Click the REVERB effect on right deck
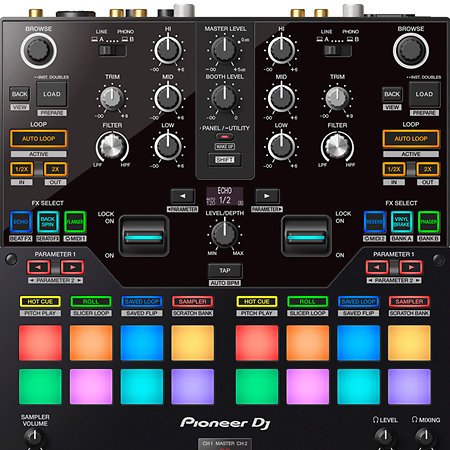Image resolution: width=450 pixels, height=450 pixels. click(375, 222)
